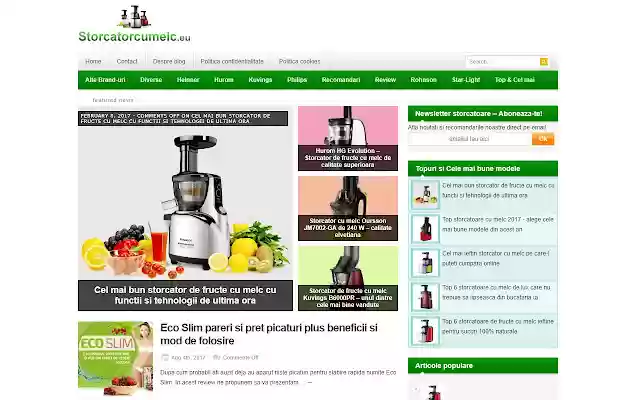
Task: Click the Storcatorcumelc.eu site logo
Action: click(134, 24)
